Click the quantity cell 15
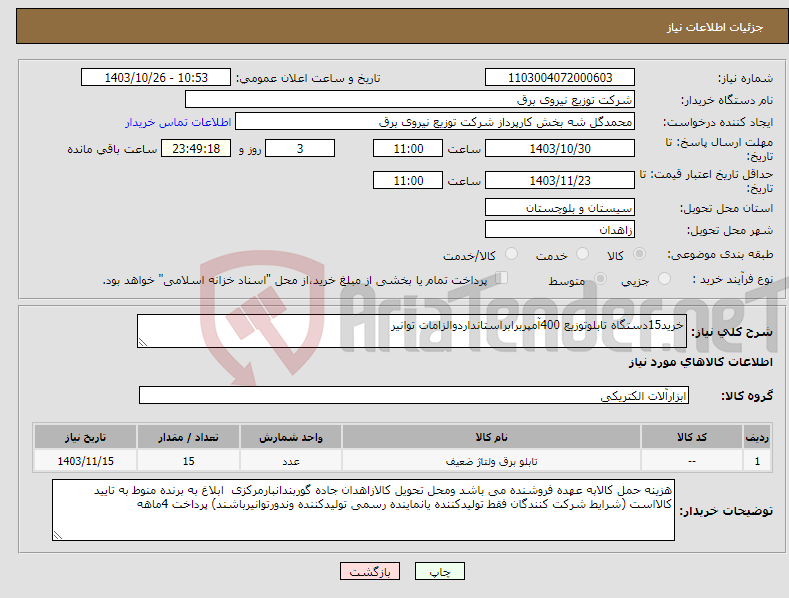Screen dimensions: 789x598 188,461
